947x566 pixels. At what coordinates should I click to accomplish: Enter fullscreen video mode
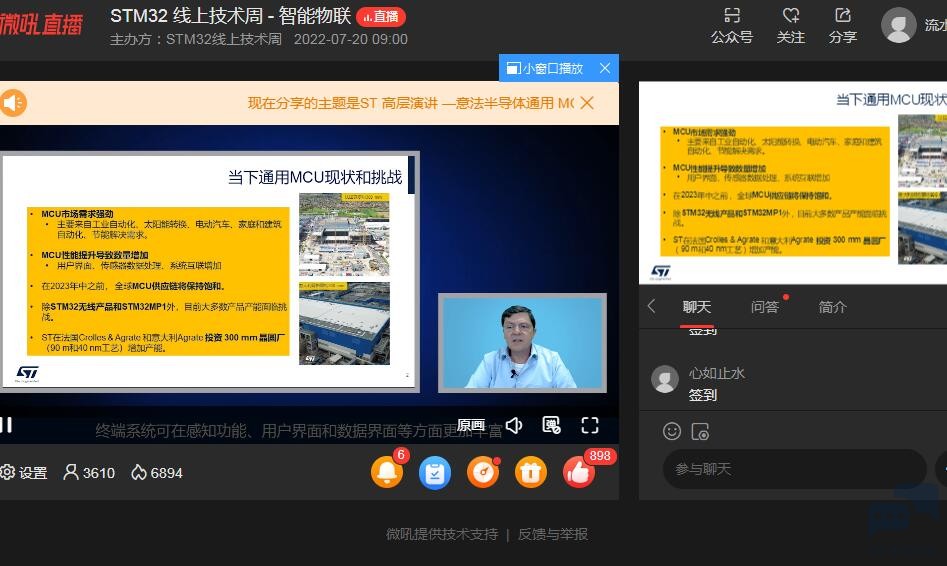(x=589, y=425)
